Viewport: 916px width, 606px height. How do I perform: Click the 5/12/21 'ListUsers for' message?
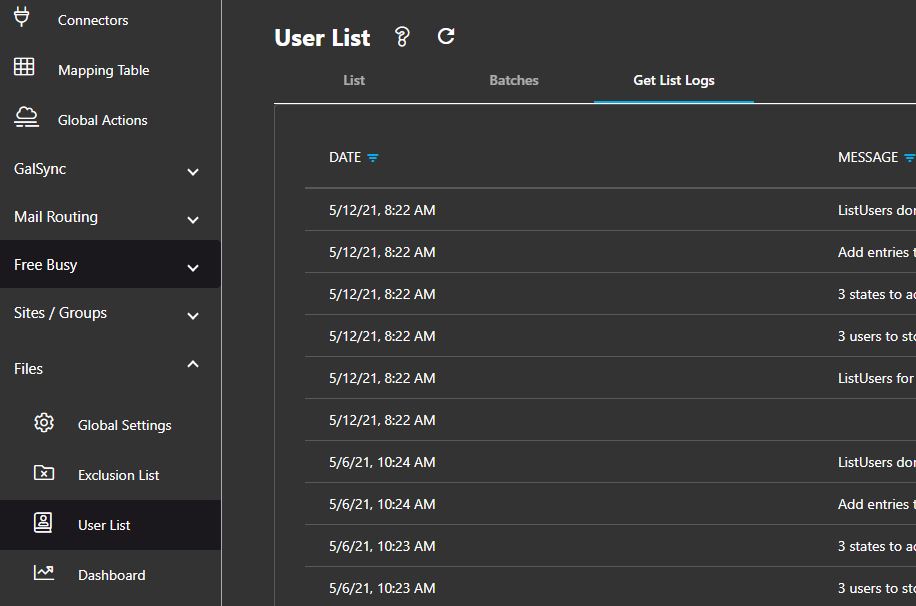tap(876, 378)
